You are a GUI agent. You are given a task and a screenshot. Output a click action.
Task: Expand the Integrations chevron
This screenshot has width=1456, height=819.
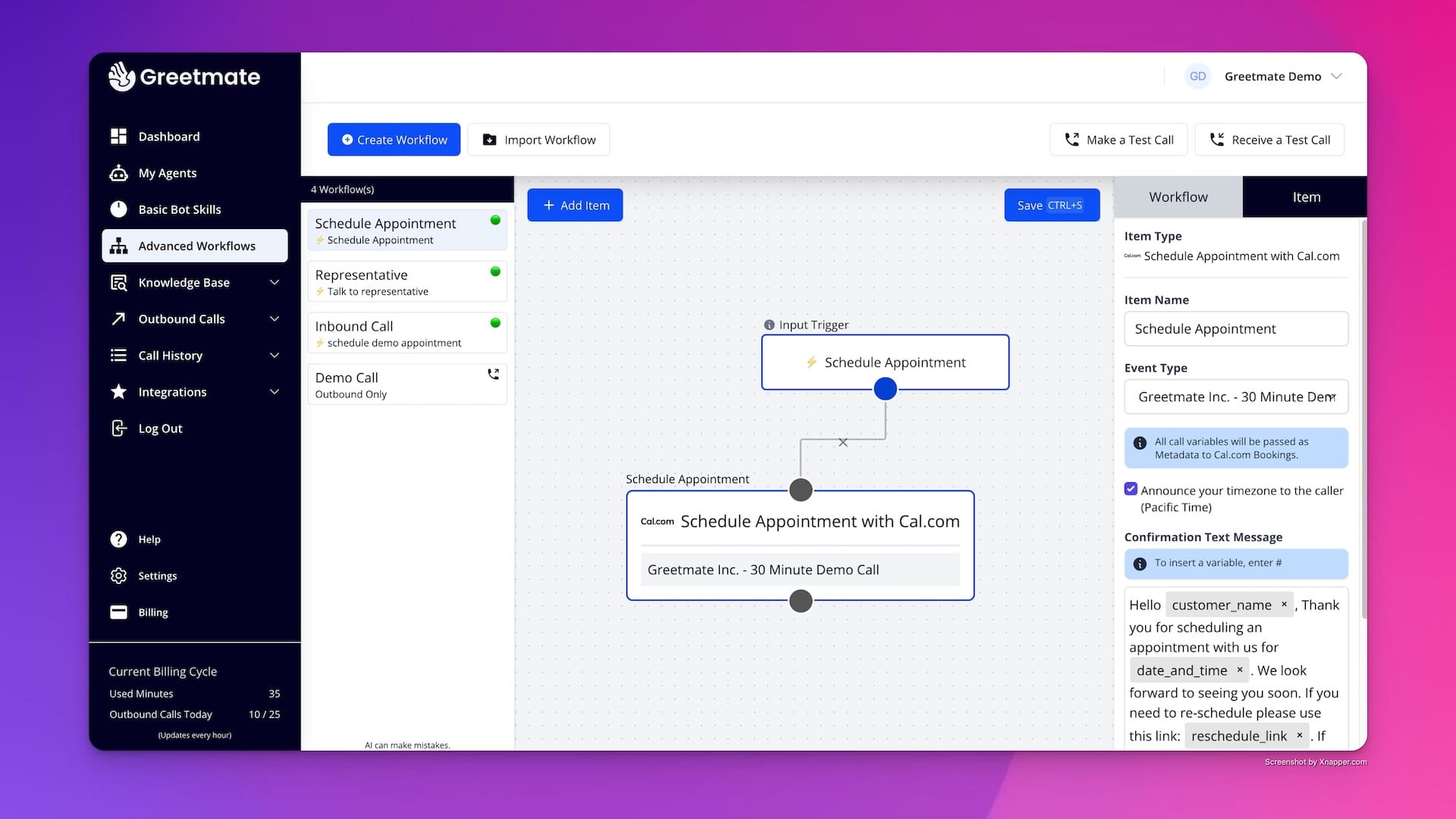[x=275, y=391]
